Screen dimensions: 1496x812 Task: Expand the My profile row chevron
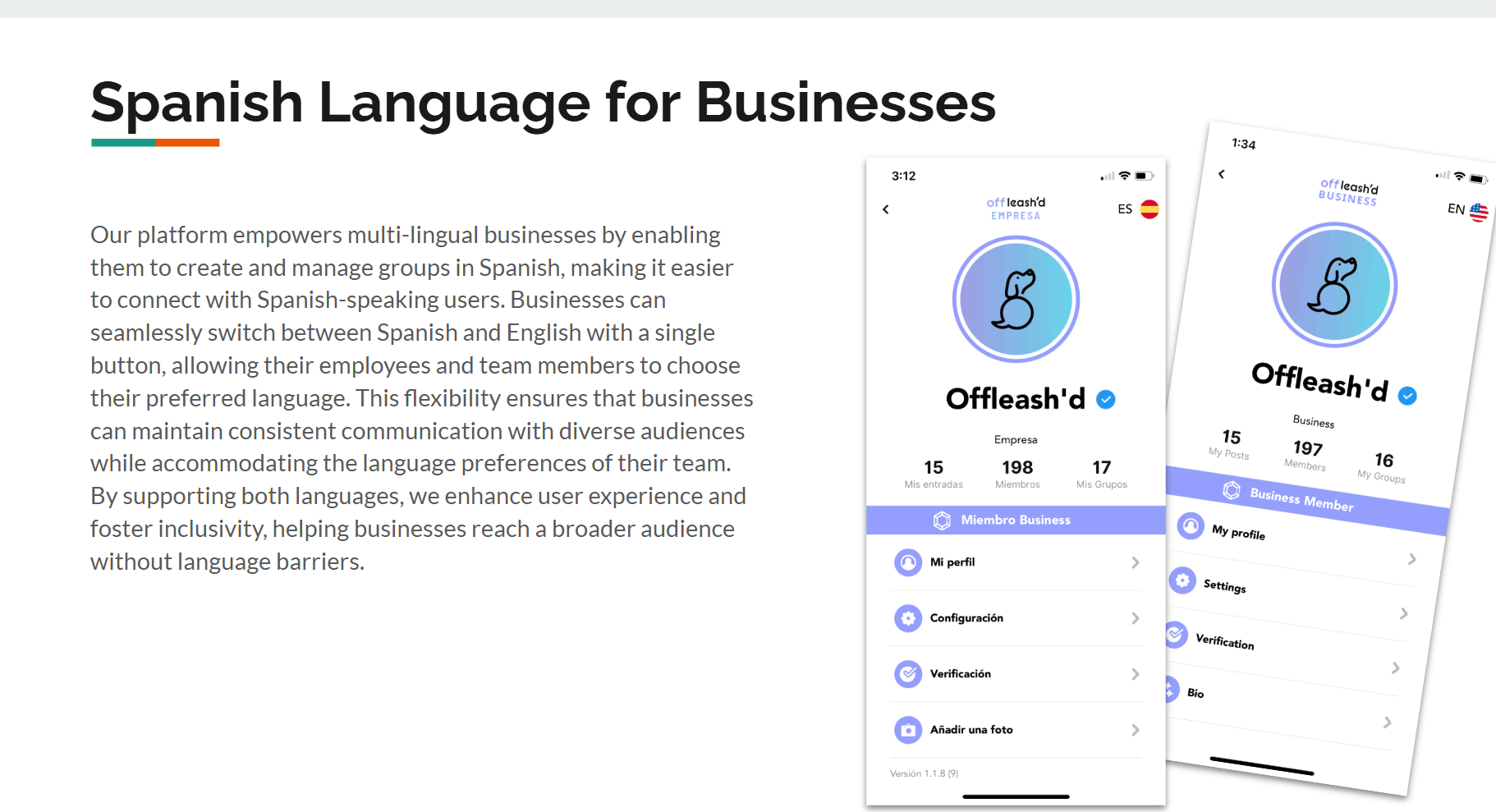(x=1412, y=559)
